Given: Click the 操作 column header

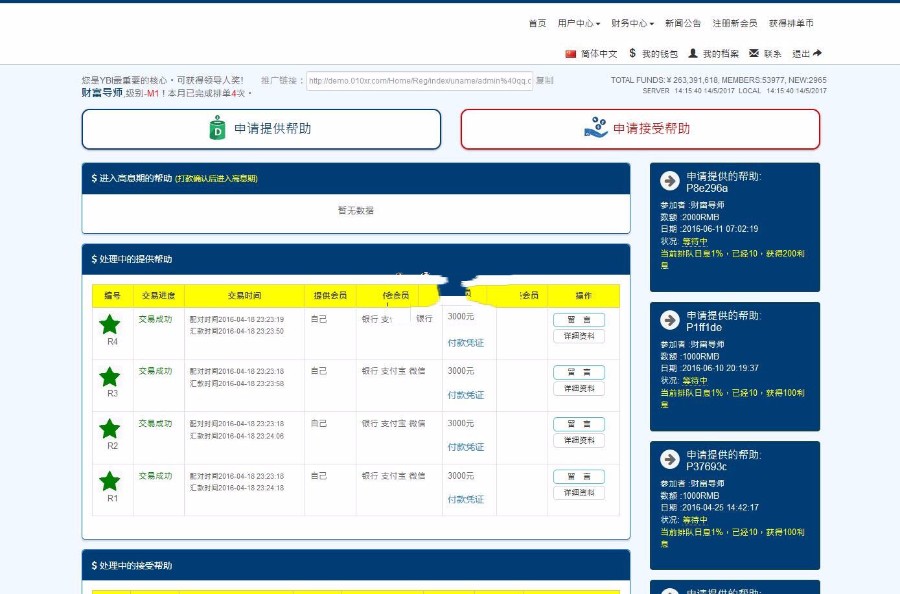Looking at the screenshot, I should coord(584,296).
